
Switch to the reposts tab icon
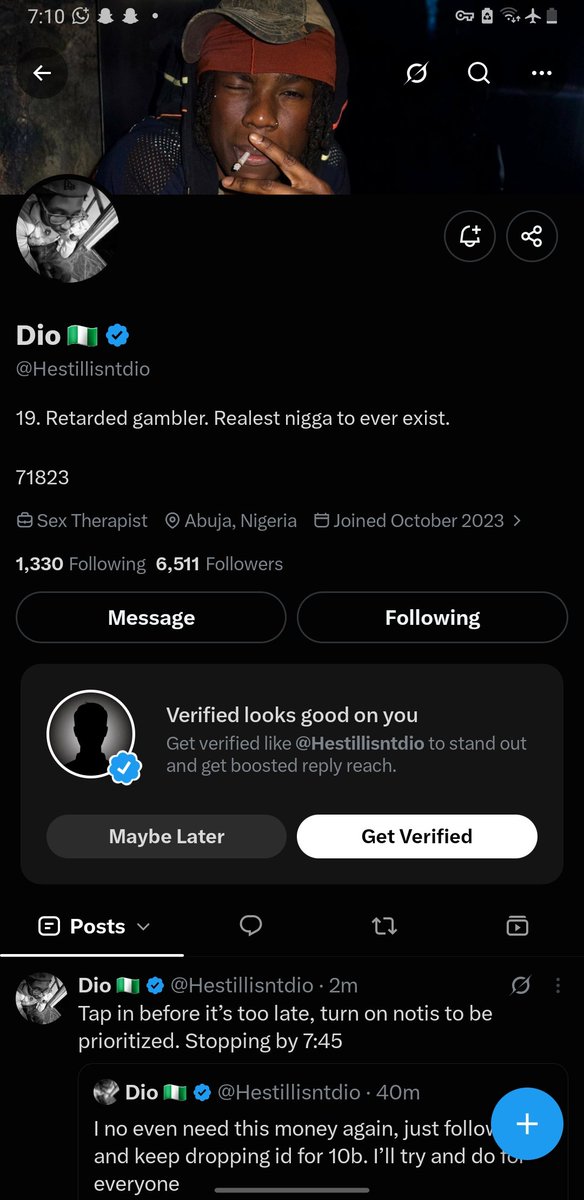pyautogui.click(x=384, y=926)
